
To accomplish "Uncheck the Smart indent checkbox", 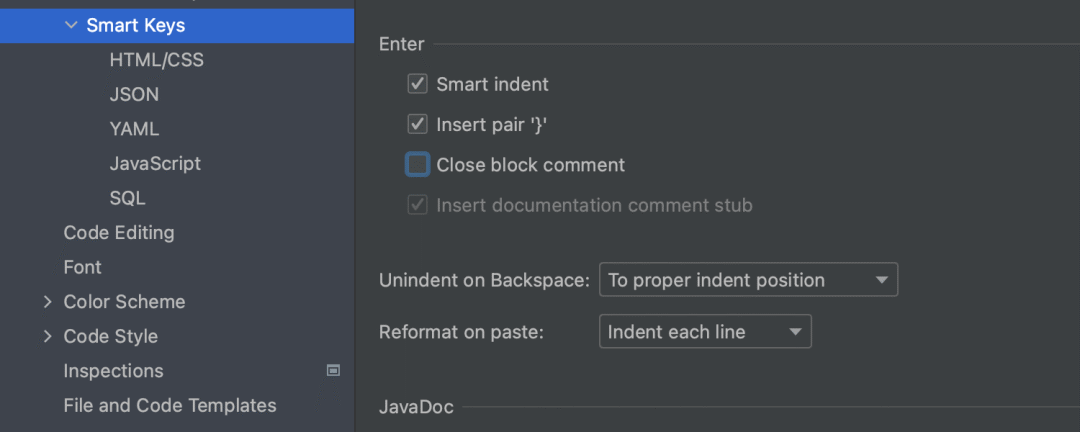I will pos(418,85).
